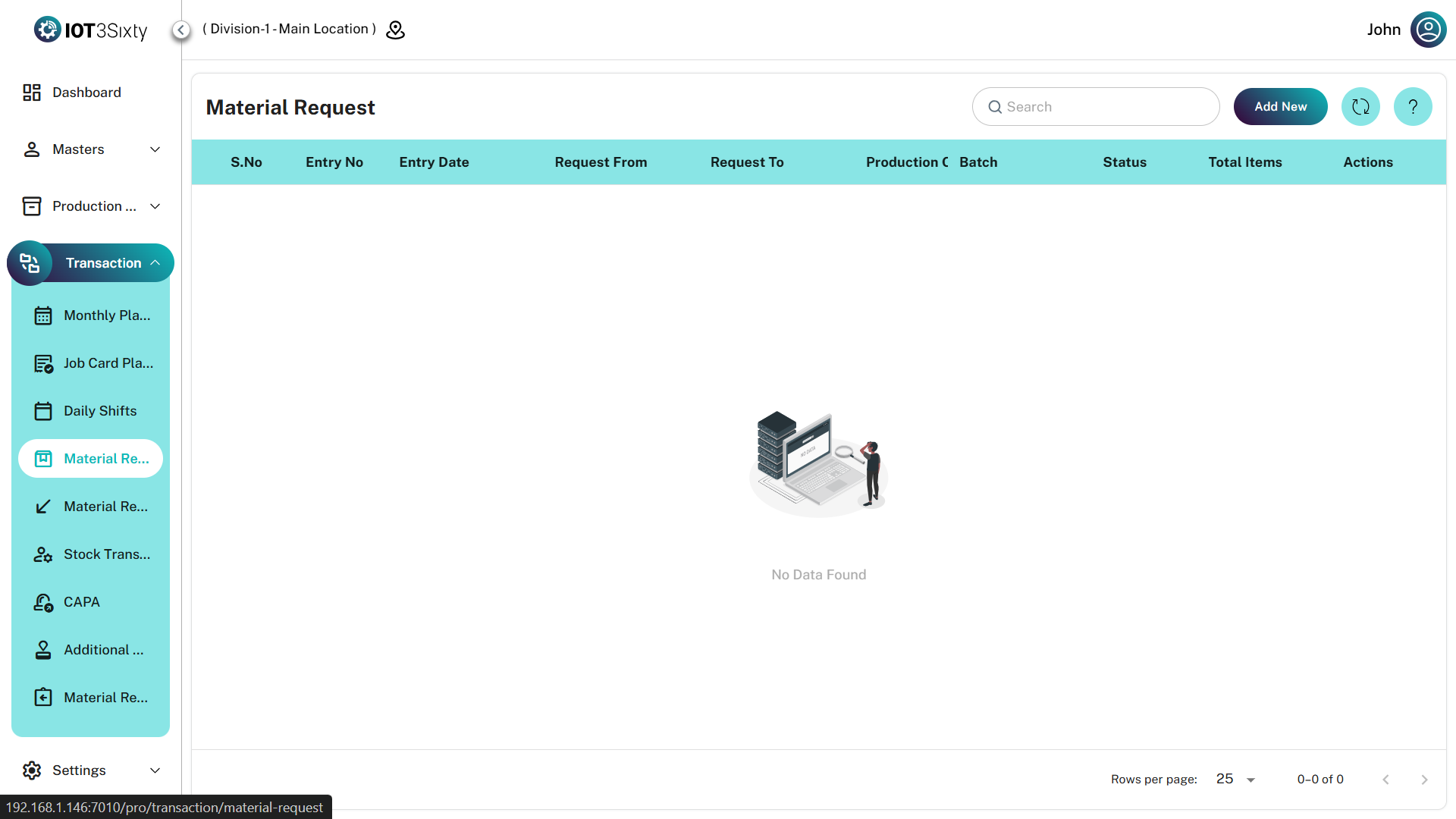Go to next page arrow

(1424, 780)
